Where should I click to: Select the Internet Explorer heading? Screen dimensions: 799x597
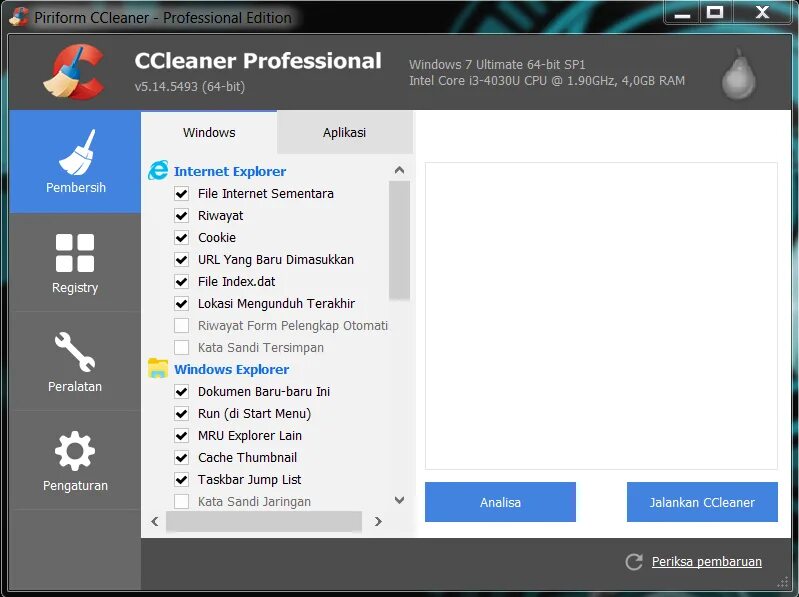click(230, 171)
